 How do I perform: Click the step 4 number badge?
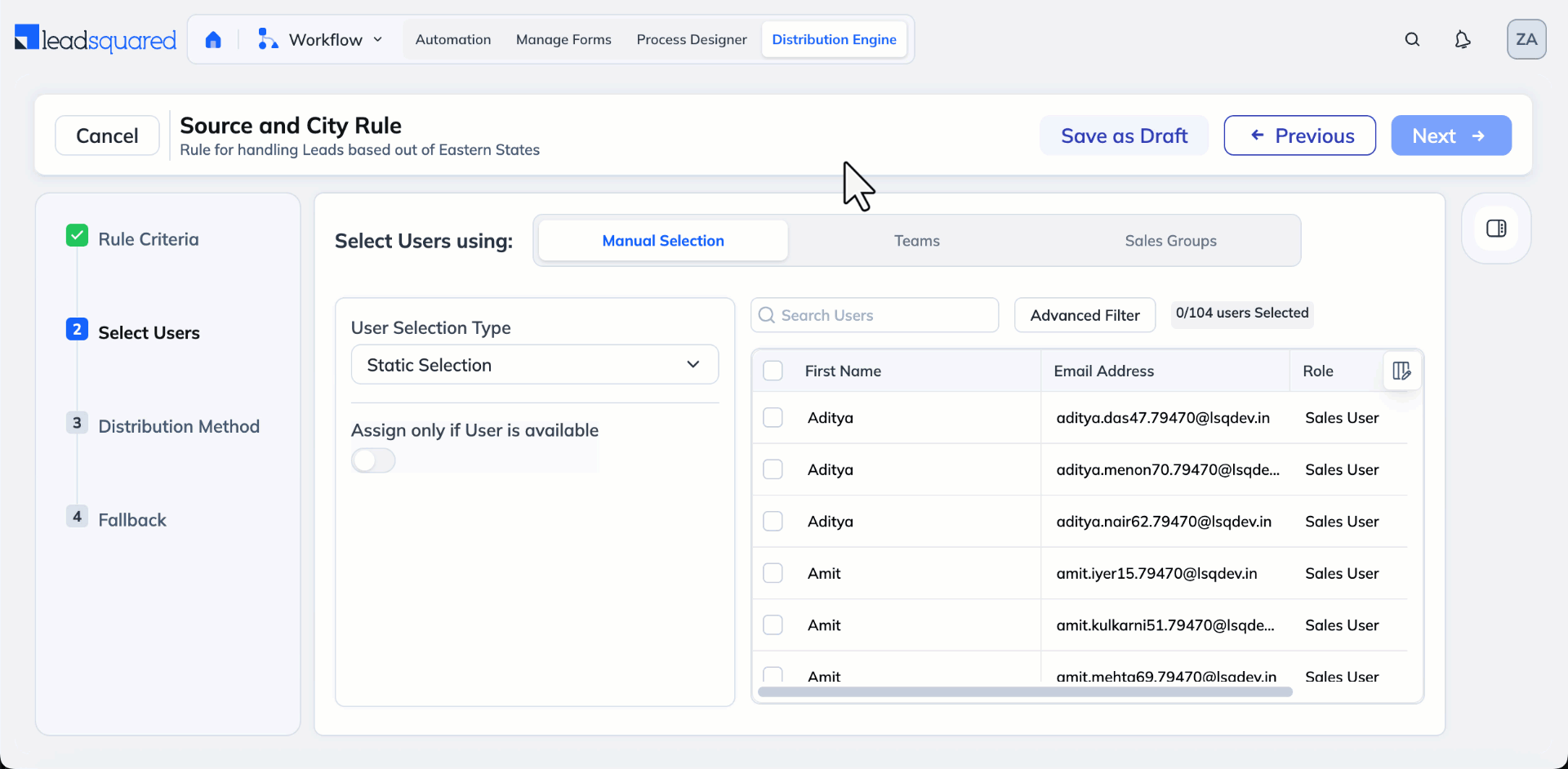pos(77,516)
